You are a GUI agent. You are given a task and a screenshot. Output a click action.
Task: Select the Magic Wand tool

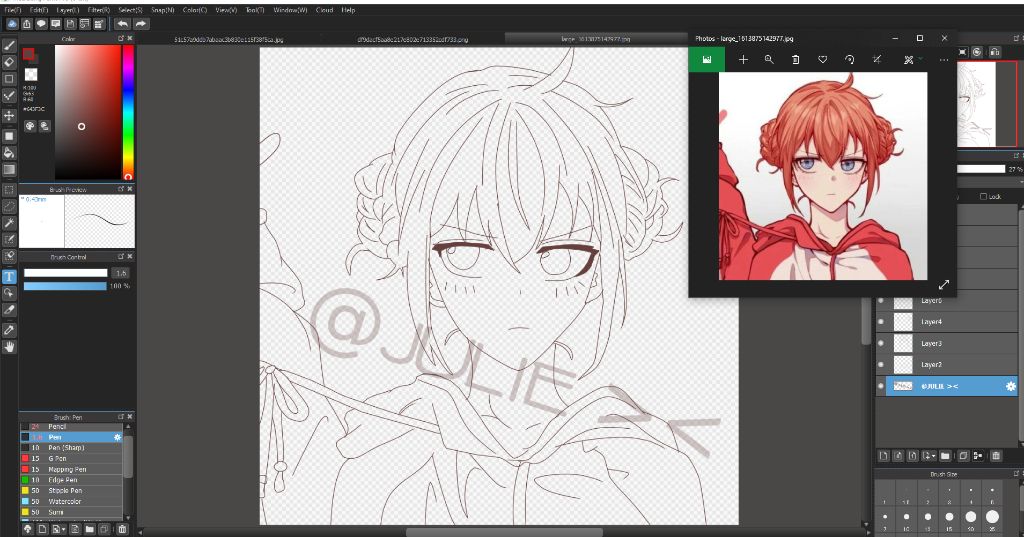(x=9, y=223)
